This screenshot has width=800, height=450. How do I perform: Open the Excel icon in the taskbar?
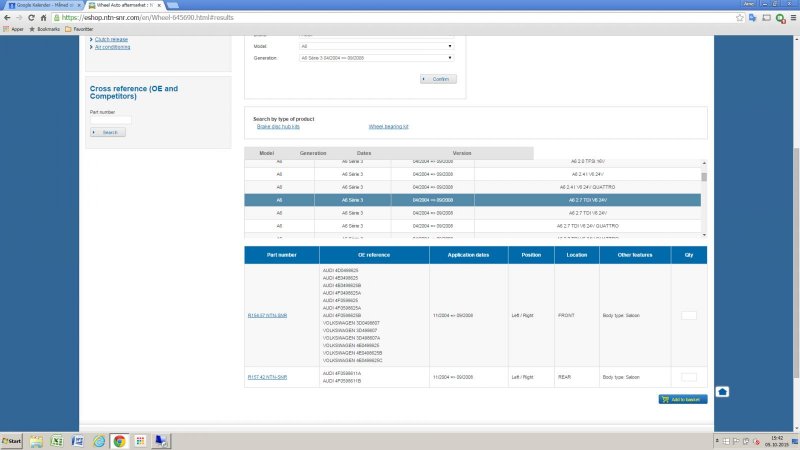[x=57, y=440]
